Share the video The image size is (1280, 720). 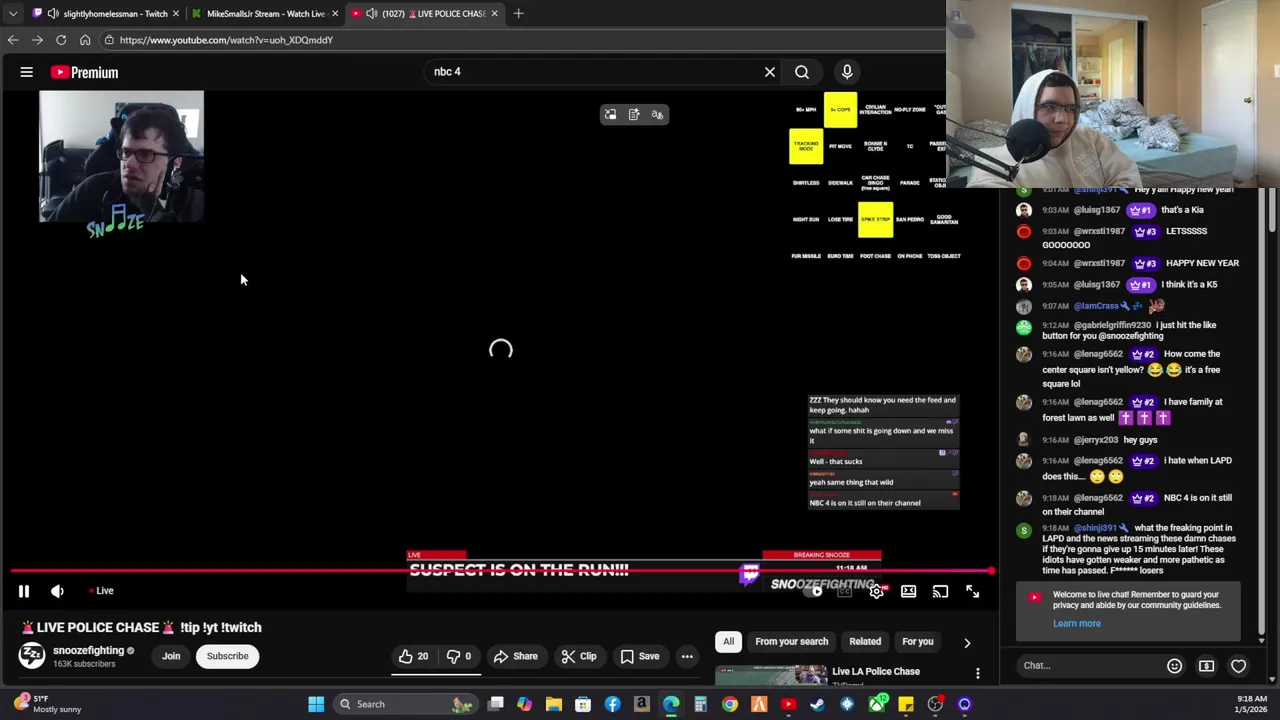coord(516,656)
